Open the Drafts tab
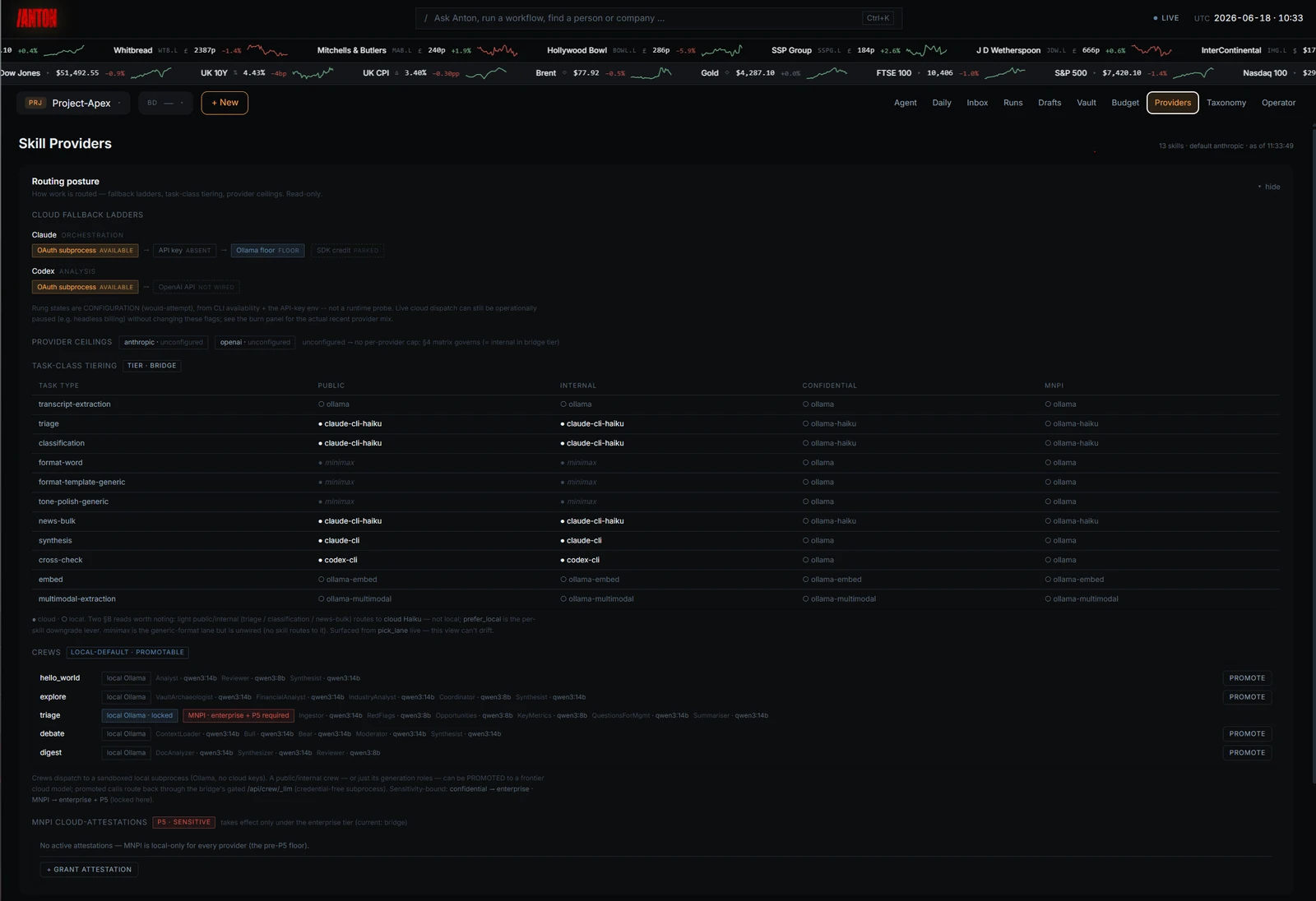Viewport: 1316px width, 901px height. click(x=1050, y=103)
